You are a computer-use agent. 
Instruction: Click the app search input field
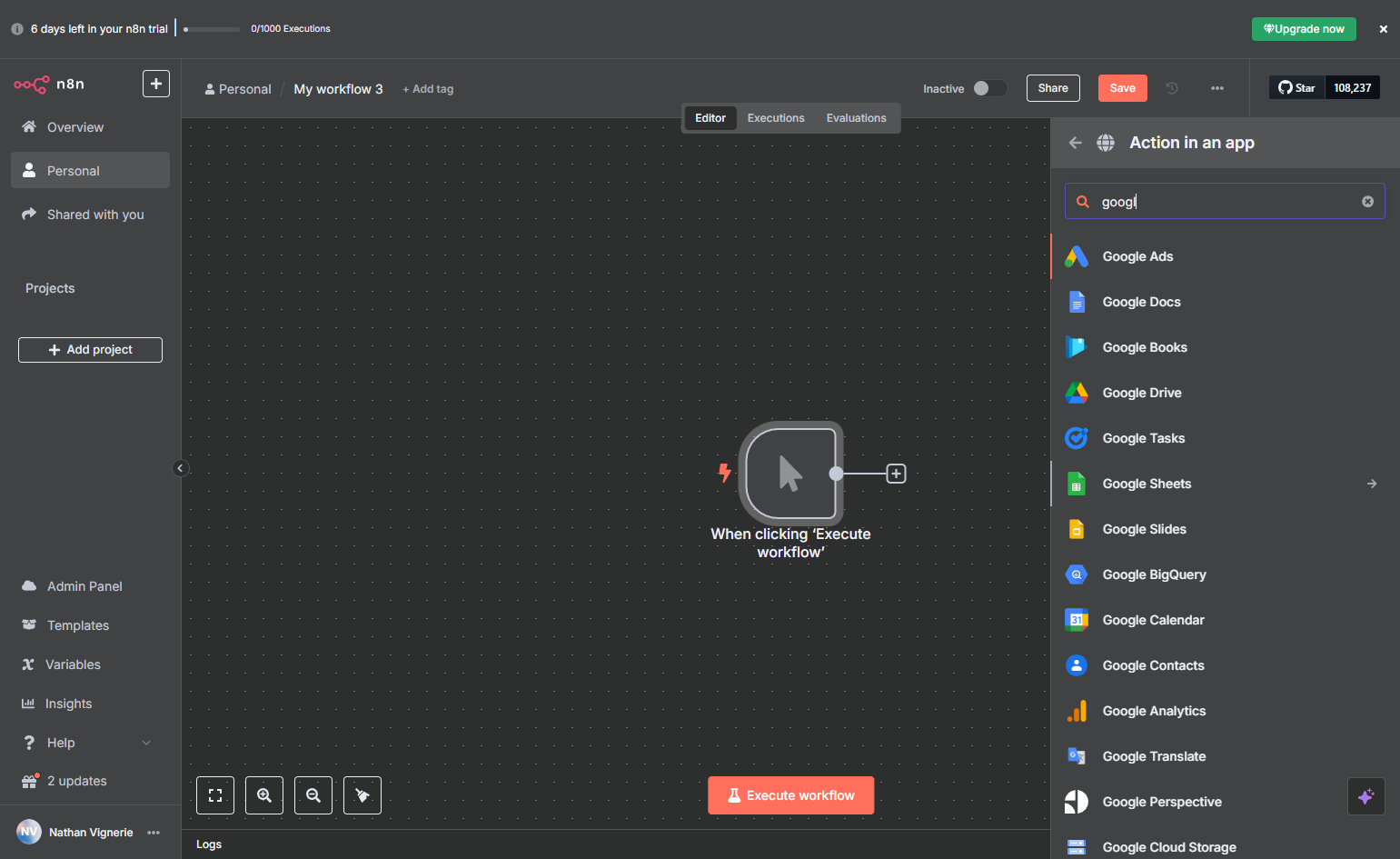pos(1225,202)
